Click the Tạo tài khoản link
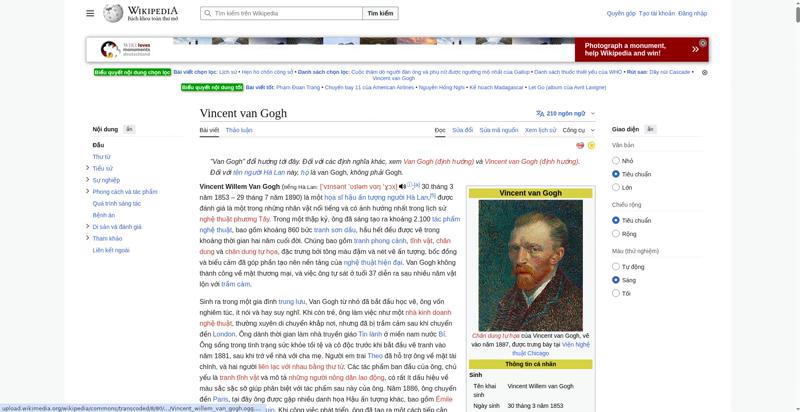Viewport: 800px width, 412px height. (x=657, y=13)
